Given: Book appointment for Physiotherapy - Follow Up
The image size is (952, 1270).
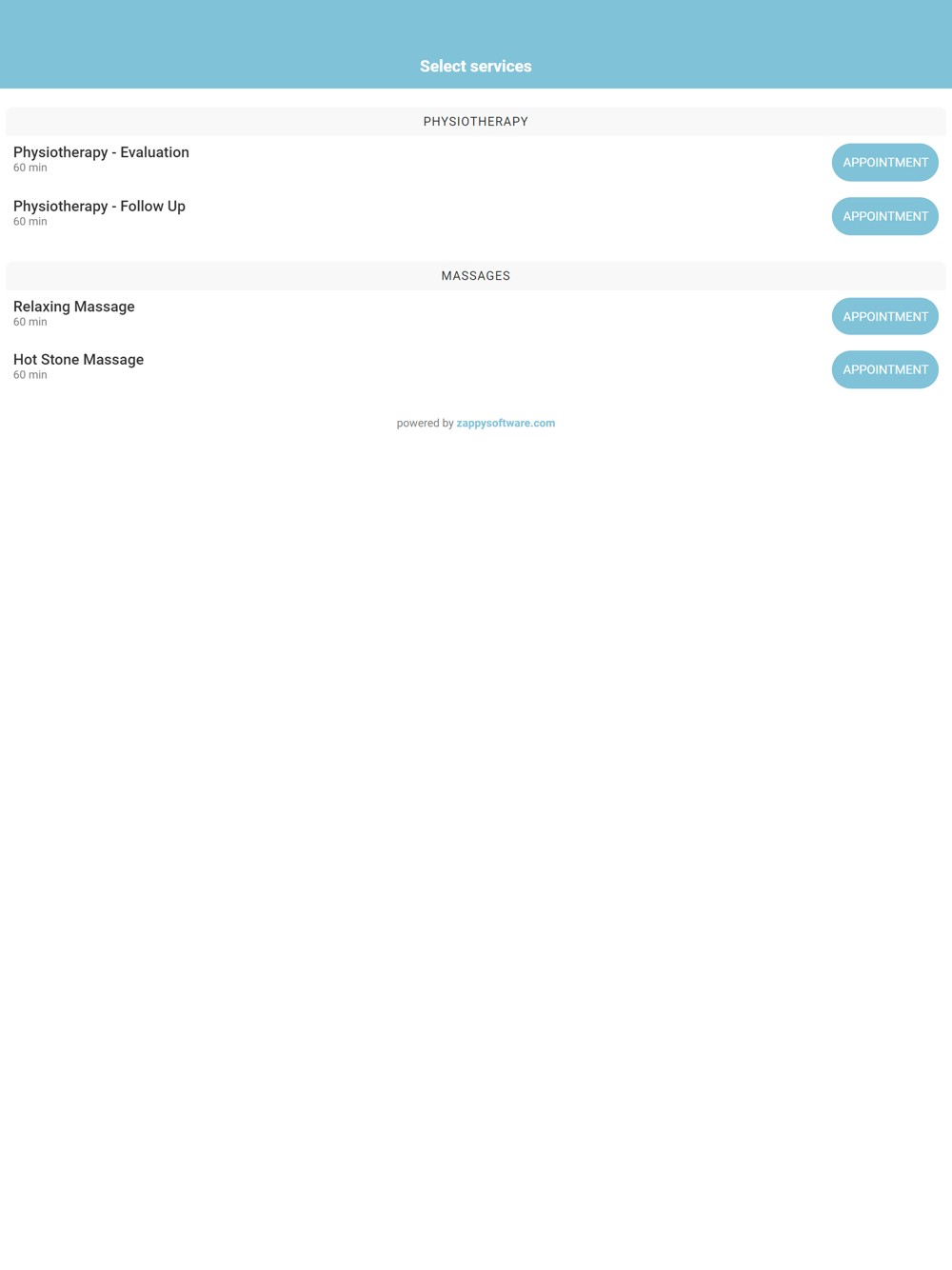Looking at the screenshot, I should point(884,216).
